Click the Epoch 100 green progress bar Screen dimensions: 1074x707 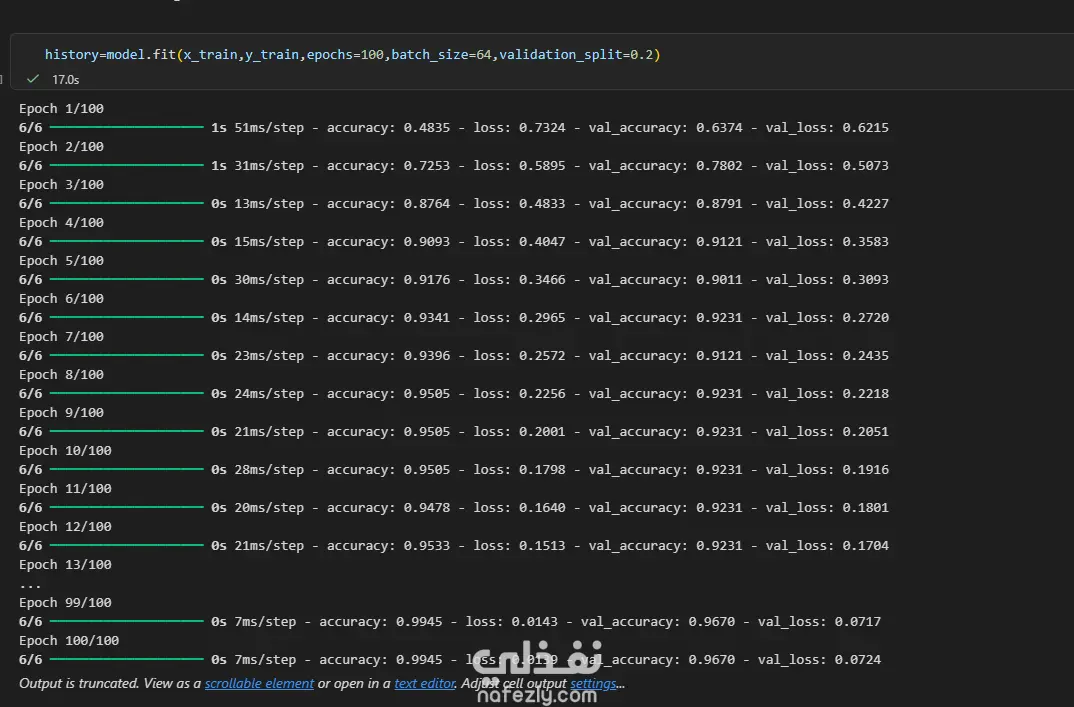[x=127, y=659]
